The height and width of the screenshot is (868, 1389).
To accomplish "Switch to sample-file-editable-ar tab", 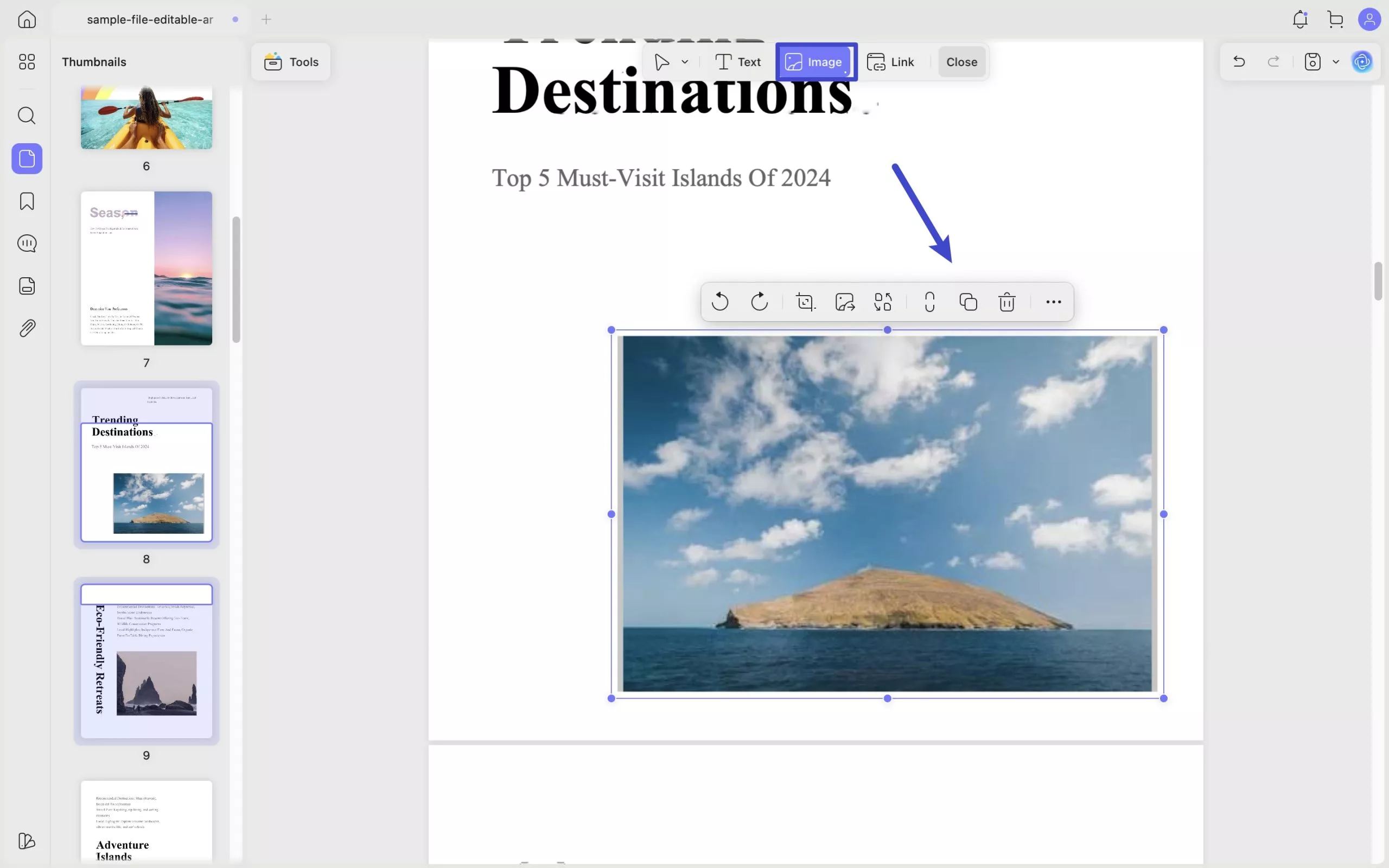I will coord(150,20).
